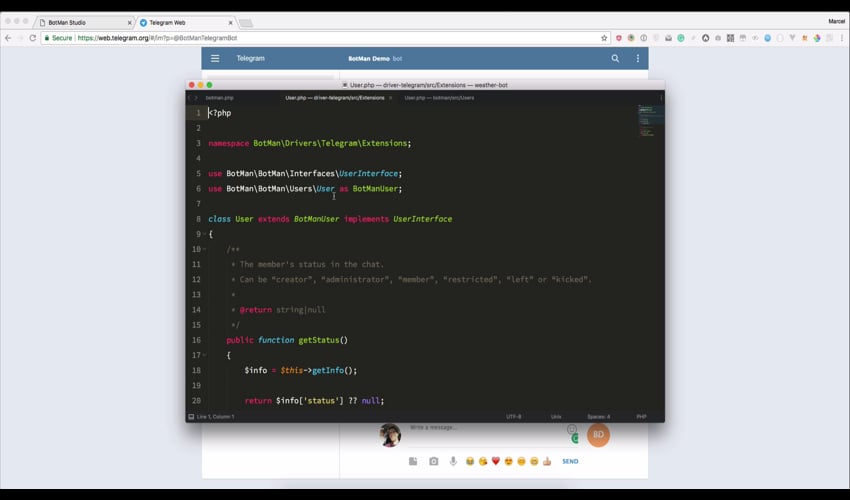The width and height of the screenshot is (850, 500).
Task: Send the Telegram message
Action: [x=570, y=461]
